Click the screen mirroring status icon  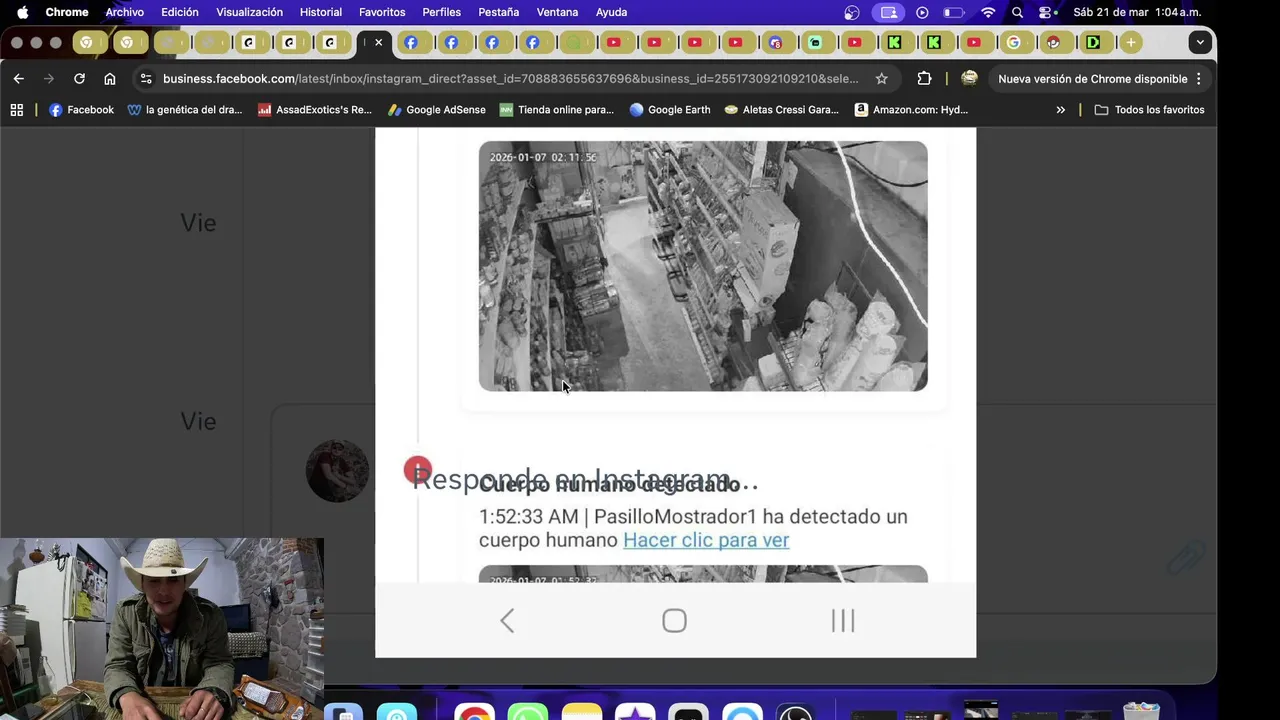(x=888, y=12)
